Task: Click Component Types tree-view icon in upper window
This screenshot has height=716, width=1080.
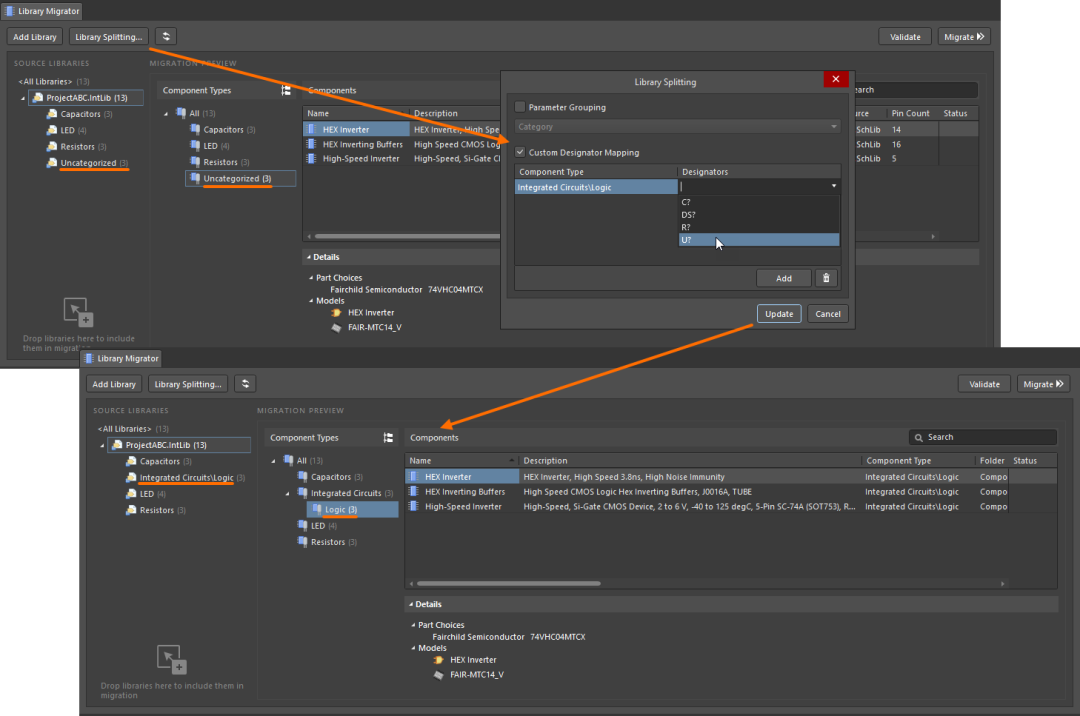Action: click(286, 90)
